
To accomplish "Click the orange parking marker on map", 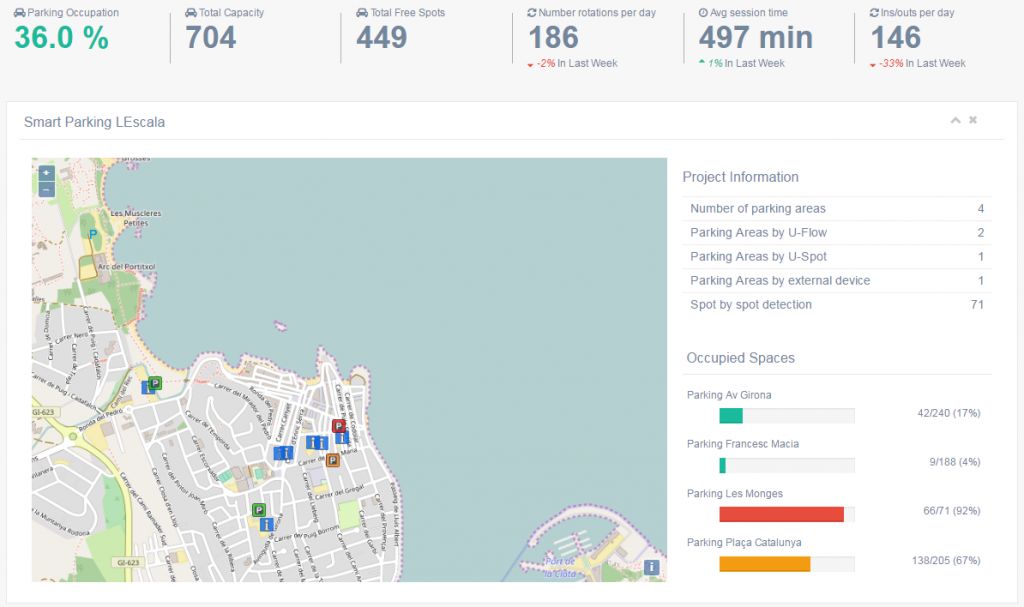I will click(333, 460).
